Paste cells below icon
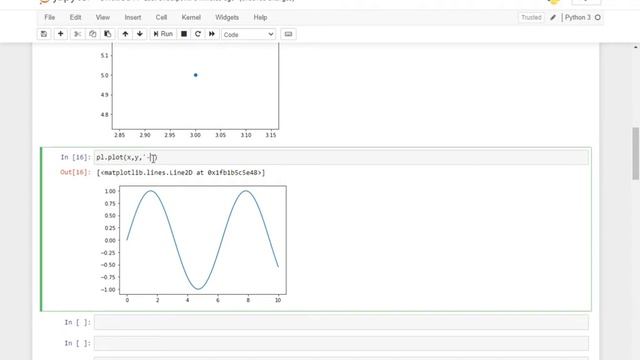Image resolution: width=640 pixels, height=360 pixels. click(108, 34)
